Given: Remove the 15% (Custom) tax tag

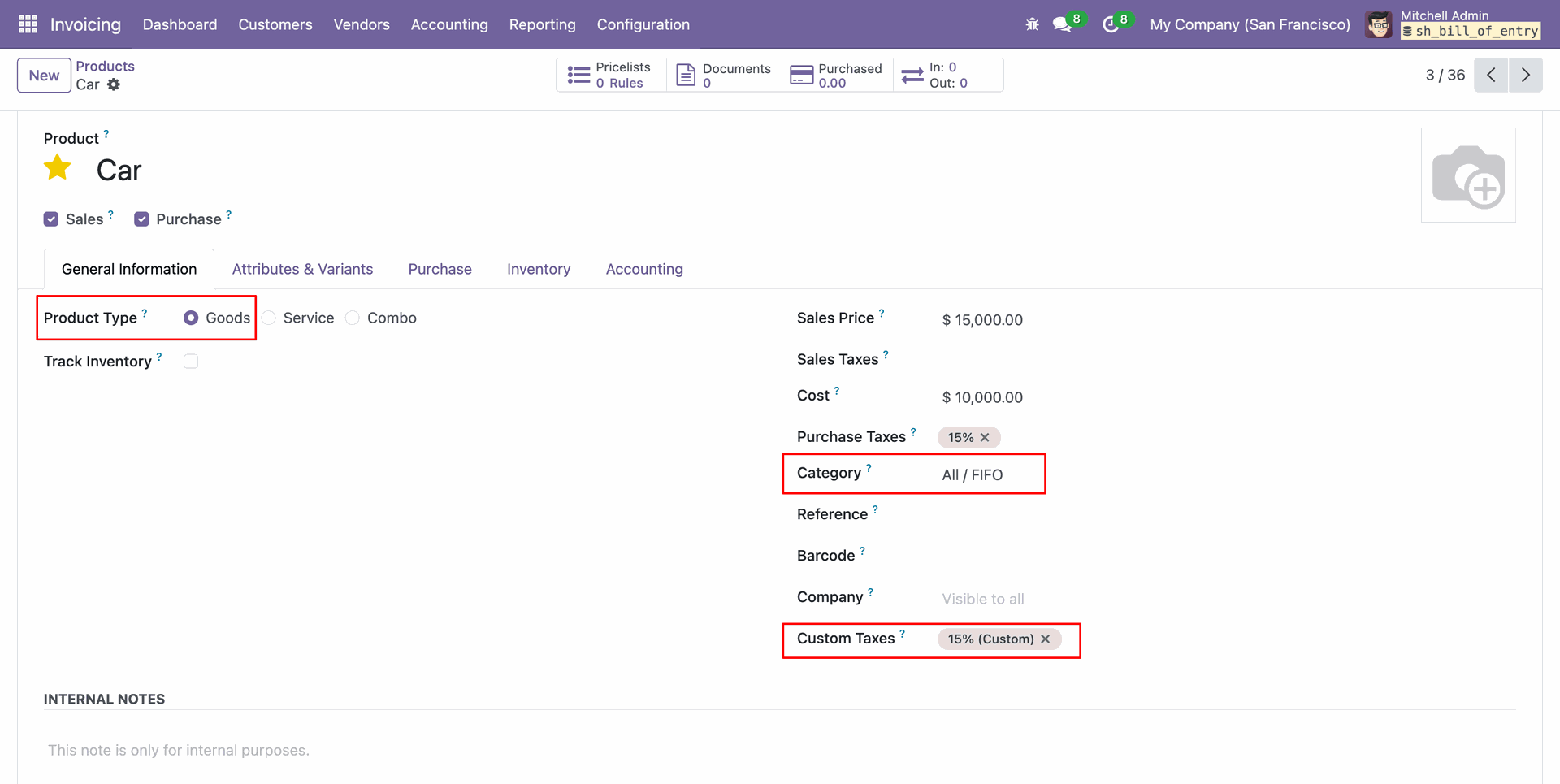Looking at the screenshot, I should pos(1046,639).
